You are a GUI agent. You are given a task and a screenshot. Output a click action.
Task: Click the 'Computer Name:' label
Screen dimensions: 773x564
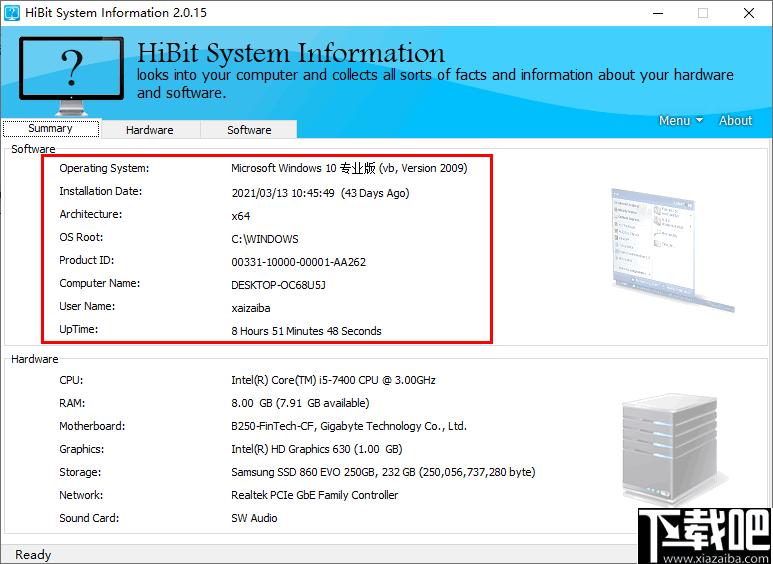coord(100,283)
